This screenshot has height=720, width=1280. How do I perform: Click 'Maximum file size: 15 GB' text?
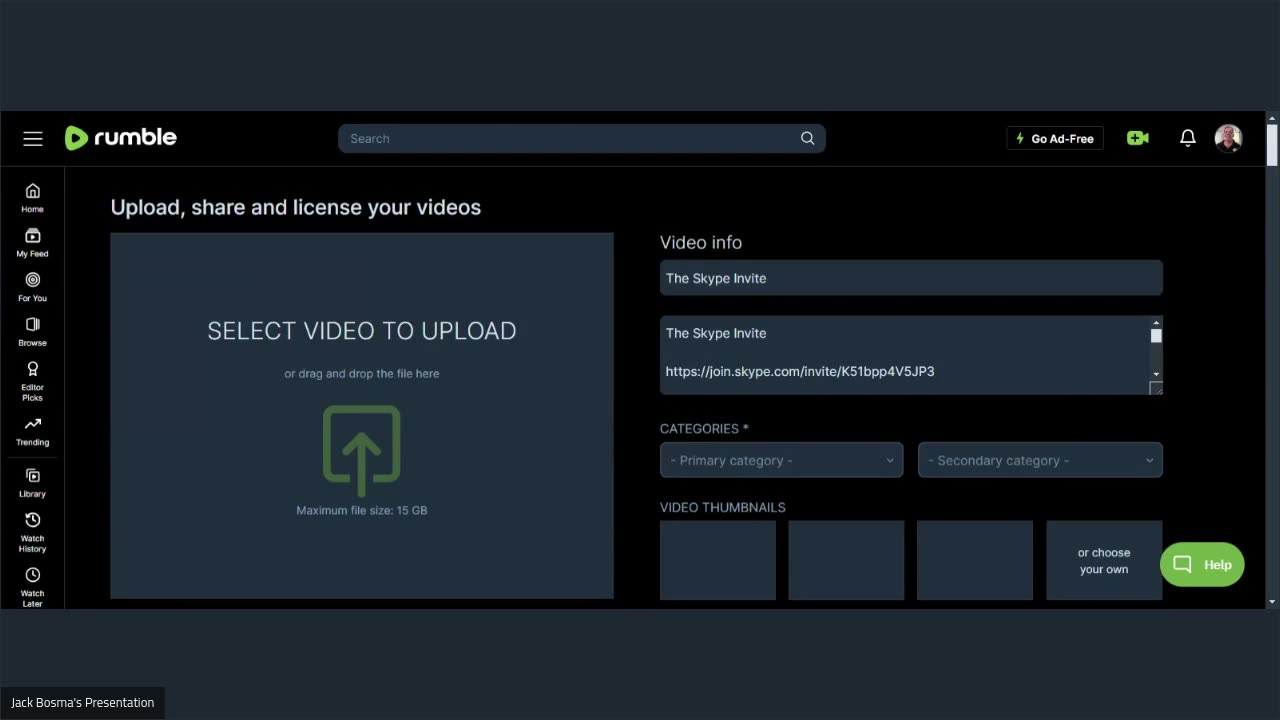pyautogui.click(x=362, y=510)
